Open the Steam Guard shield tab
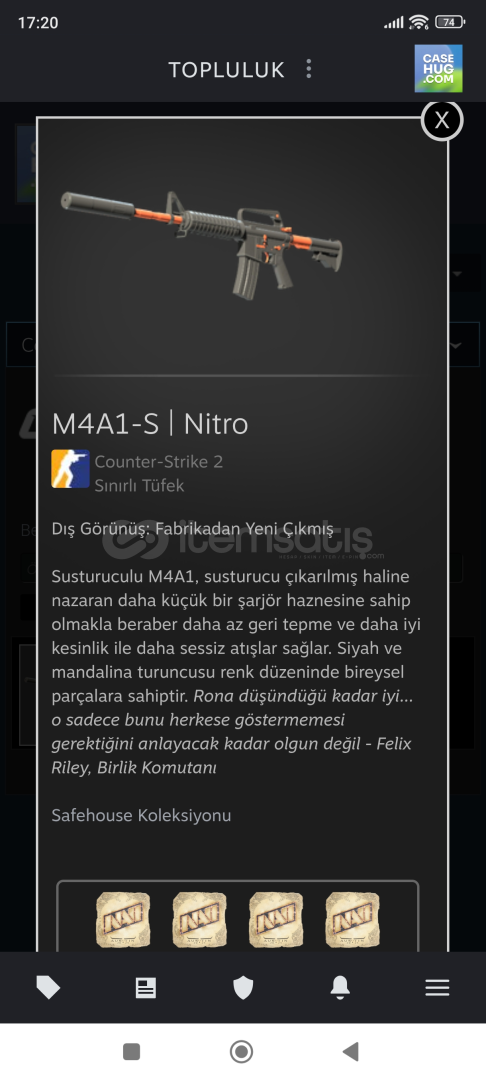This screenshot has width=486, height=1080. pos(243,988)
